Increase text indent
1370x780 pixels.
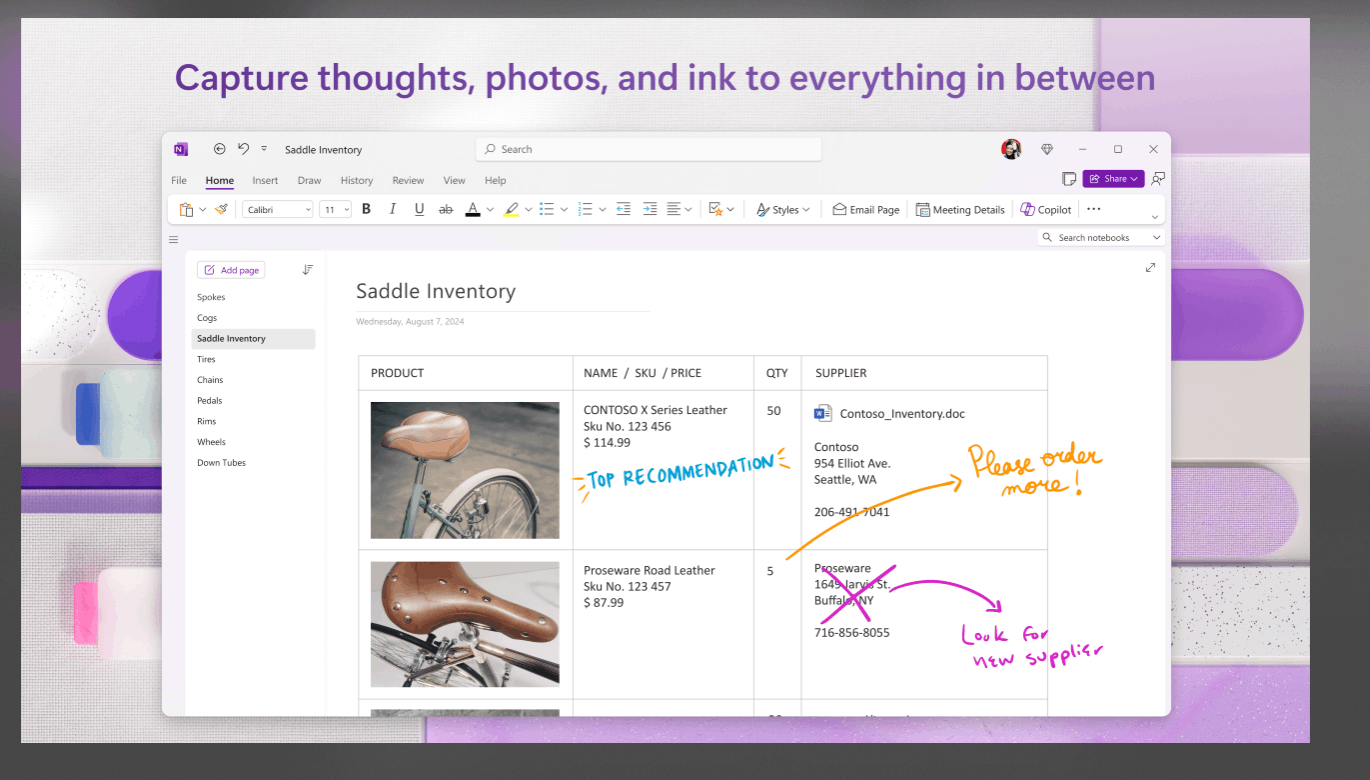point(650,209)
